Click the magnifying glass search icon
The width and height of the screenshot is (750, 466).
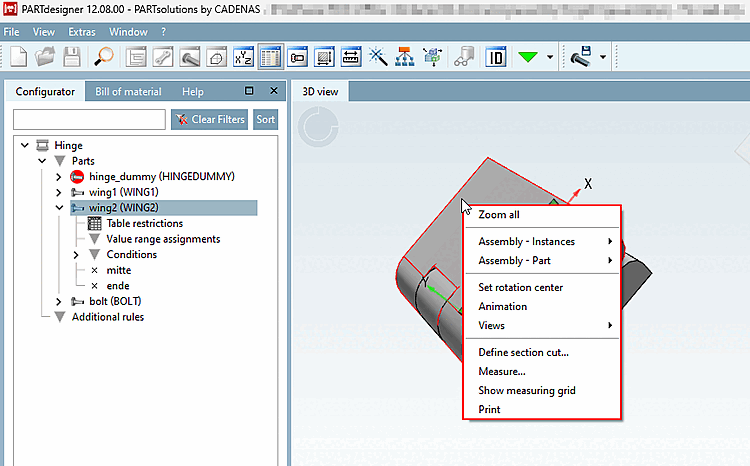coord(103,57)
